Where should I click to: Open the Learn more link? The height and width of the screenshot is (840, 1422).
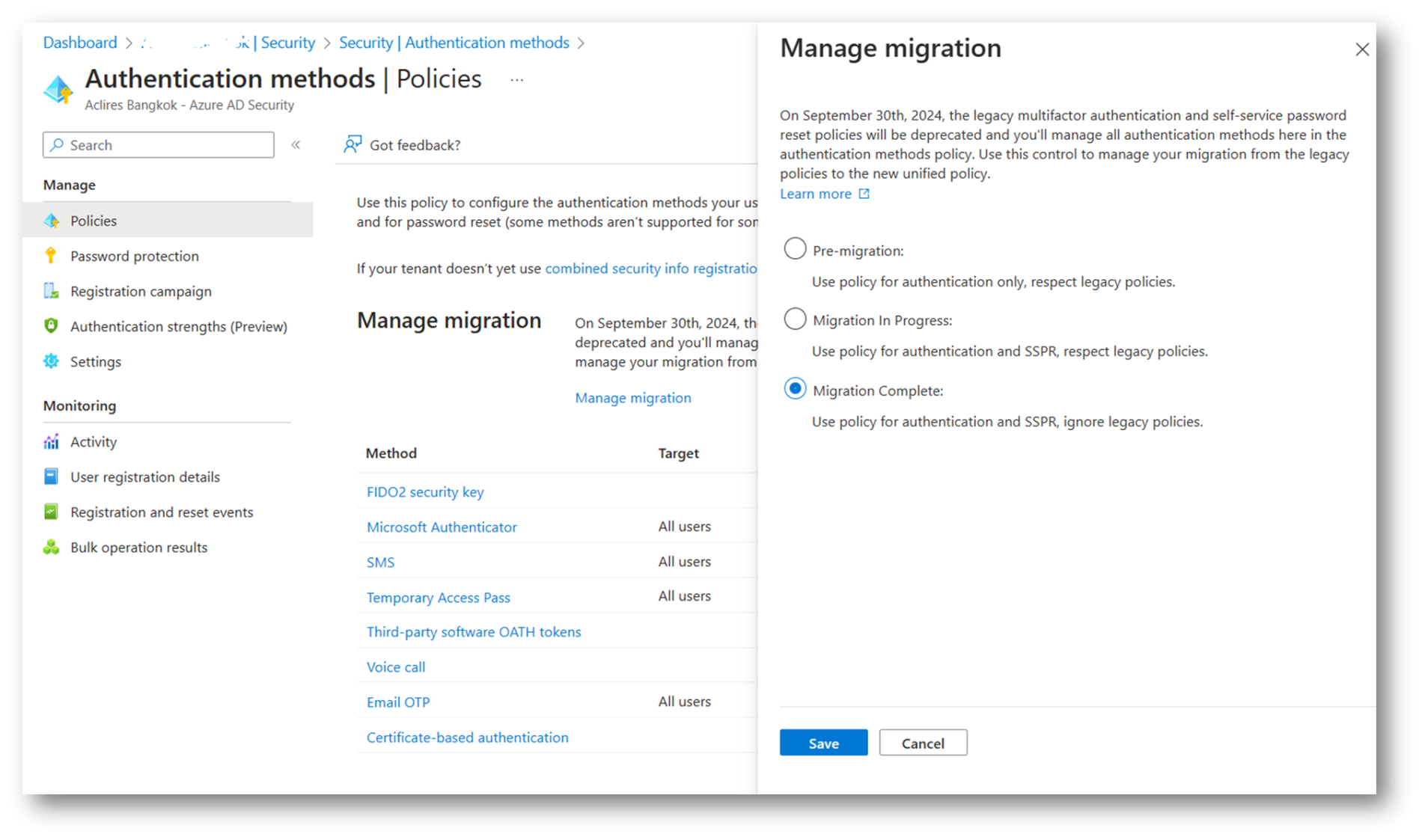click(816, 194)
